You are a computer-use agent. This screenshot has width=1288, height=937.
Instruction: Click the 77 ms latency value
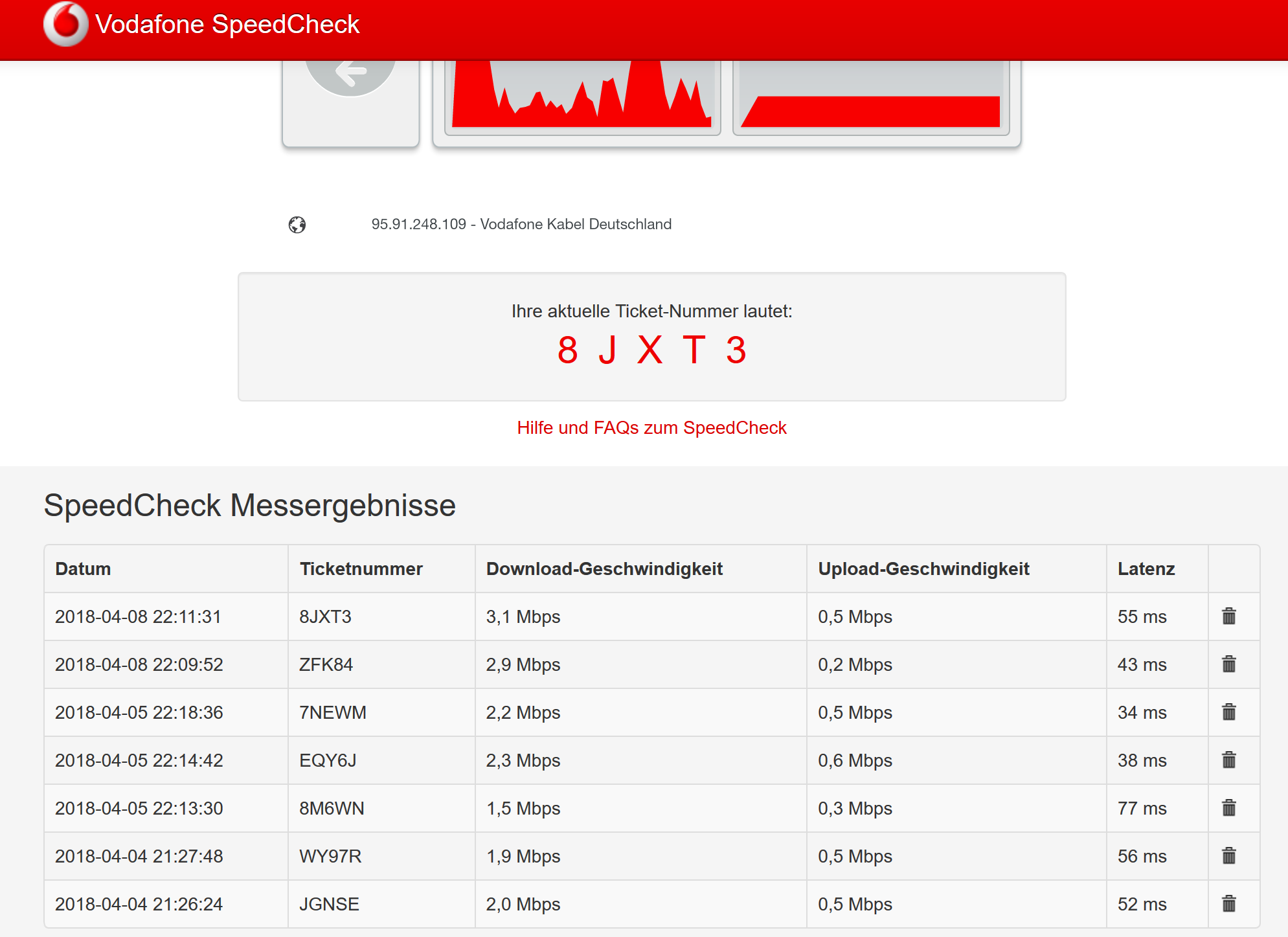(x=1142, y=808)
